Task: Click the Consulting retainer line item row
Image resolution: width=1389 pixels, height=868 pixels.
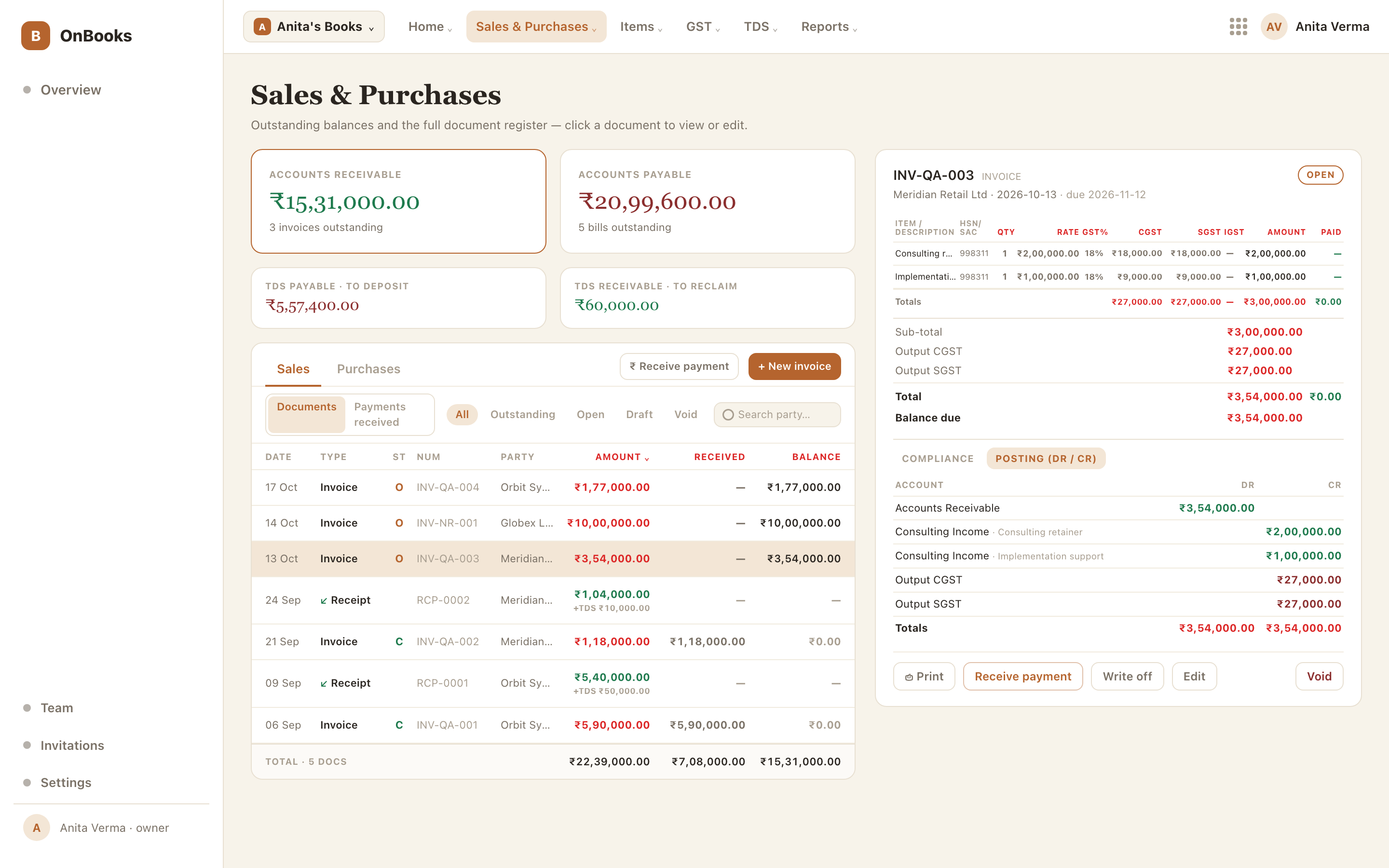Action: coord(1118,253)
